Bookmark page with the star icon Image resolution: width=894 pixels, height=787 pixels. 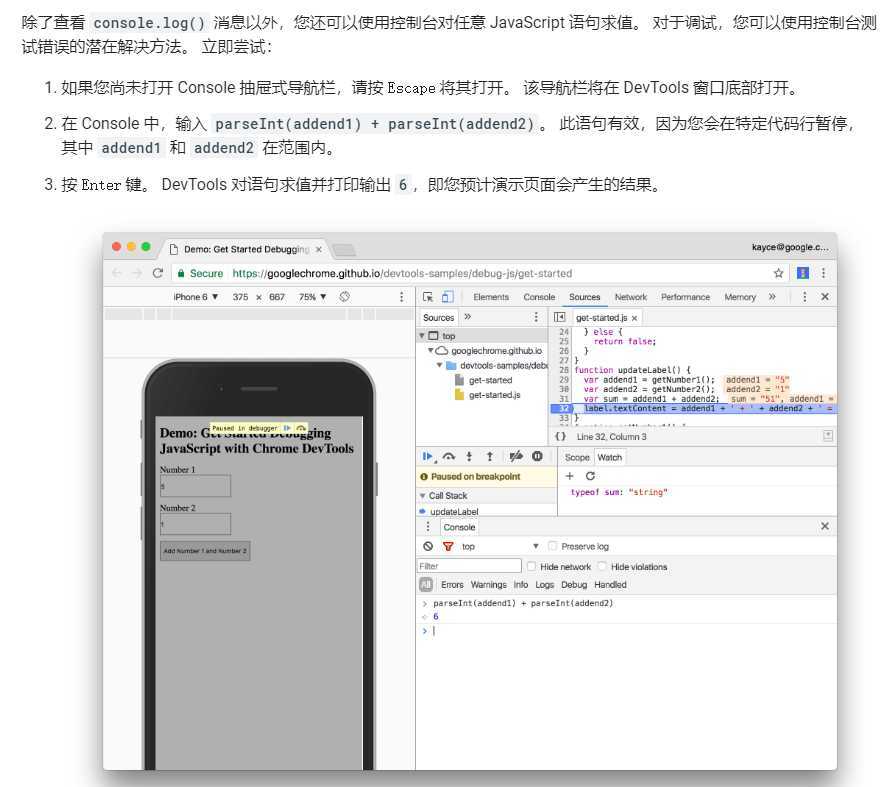coord(778,273)
